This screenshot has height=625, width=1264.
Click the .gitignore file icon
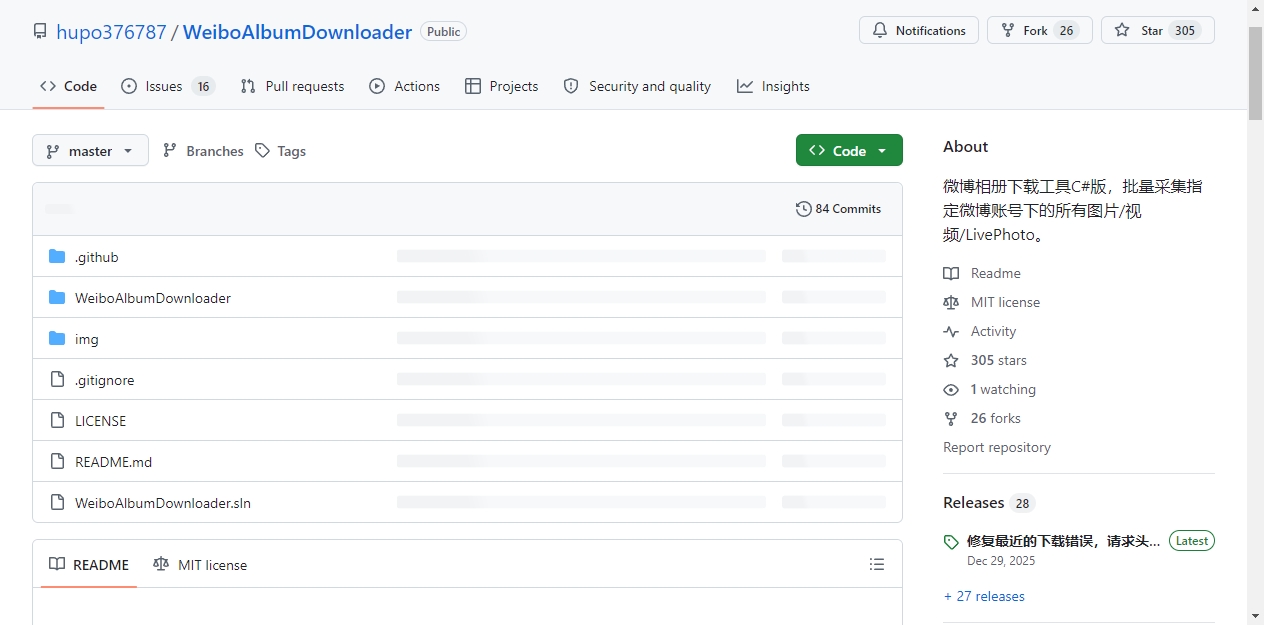pos(57,380)
